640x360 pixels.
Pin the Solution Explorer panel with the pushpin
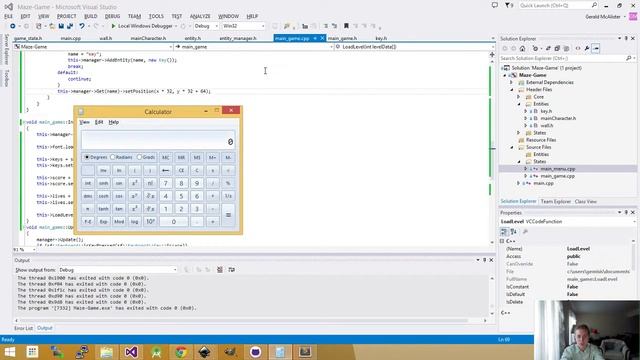pyautogui.click(x=626, y=38)
